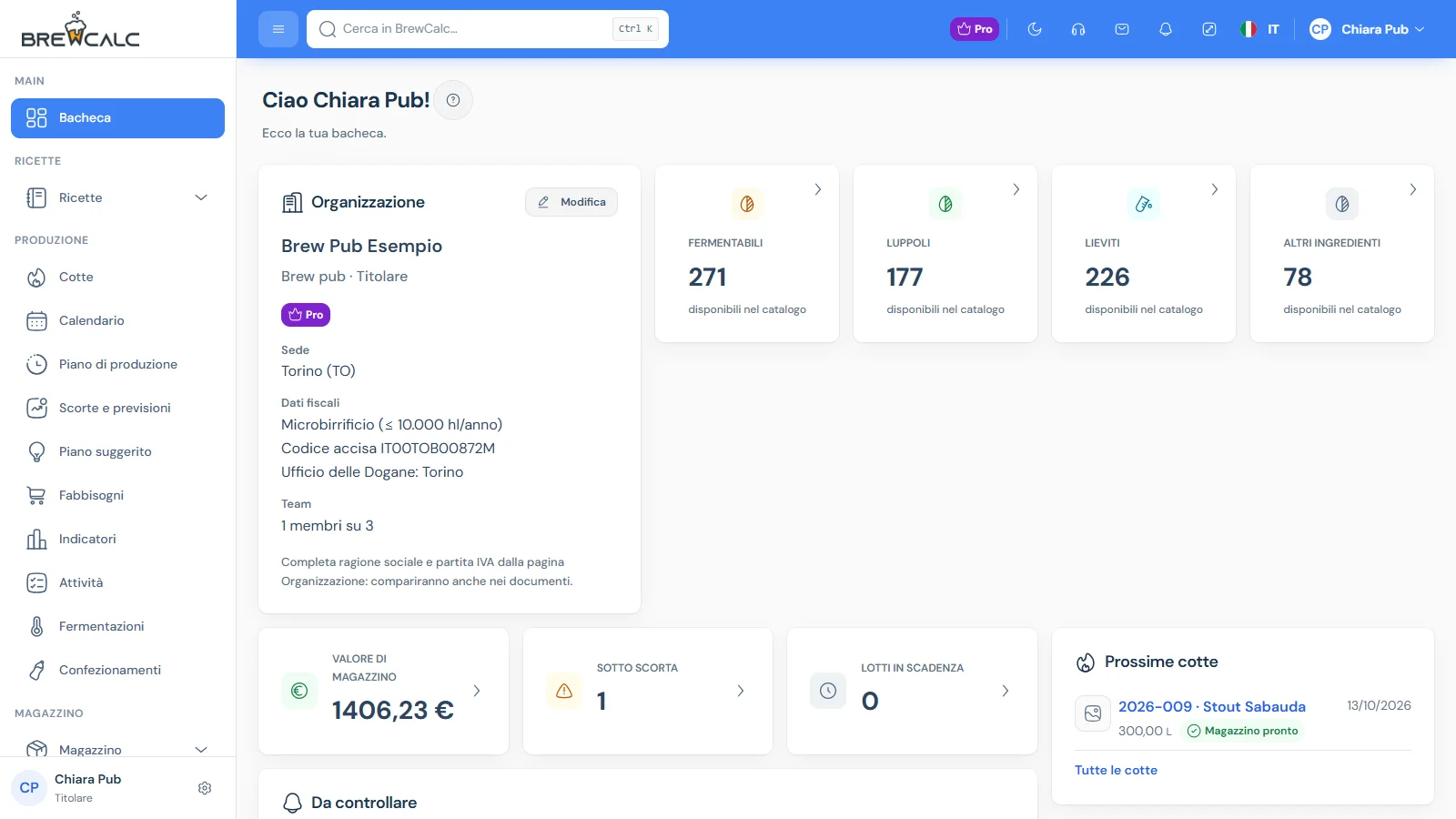Image resolution: width=1456 pixels, height=819 pixels.
Task: Click the BrewCalc logo
Action: (80, 29)
